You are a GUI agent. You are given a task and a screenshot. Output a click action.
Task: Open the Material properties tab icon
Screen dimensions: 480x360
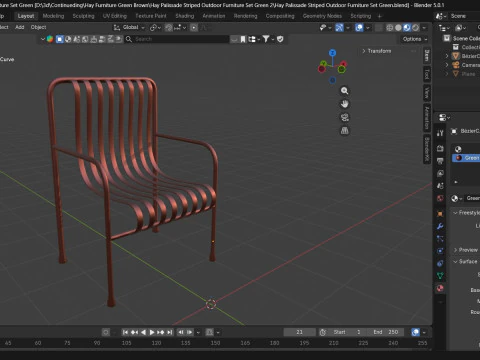(x=440, y=288)
